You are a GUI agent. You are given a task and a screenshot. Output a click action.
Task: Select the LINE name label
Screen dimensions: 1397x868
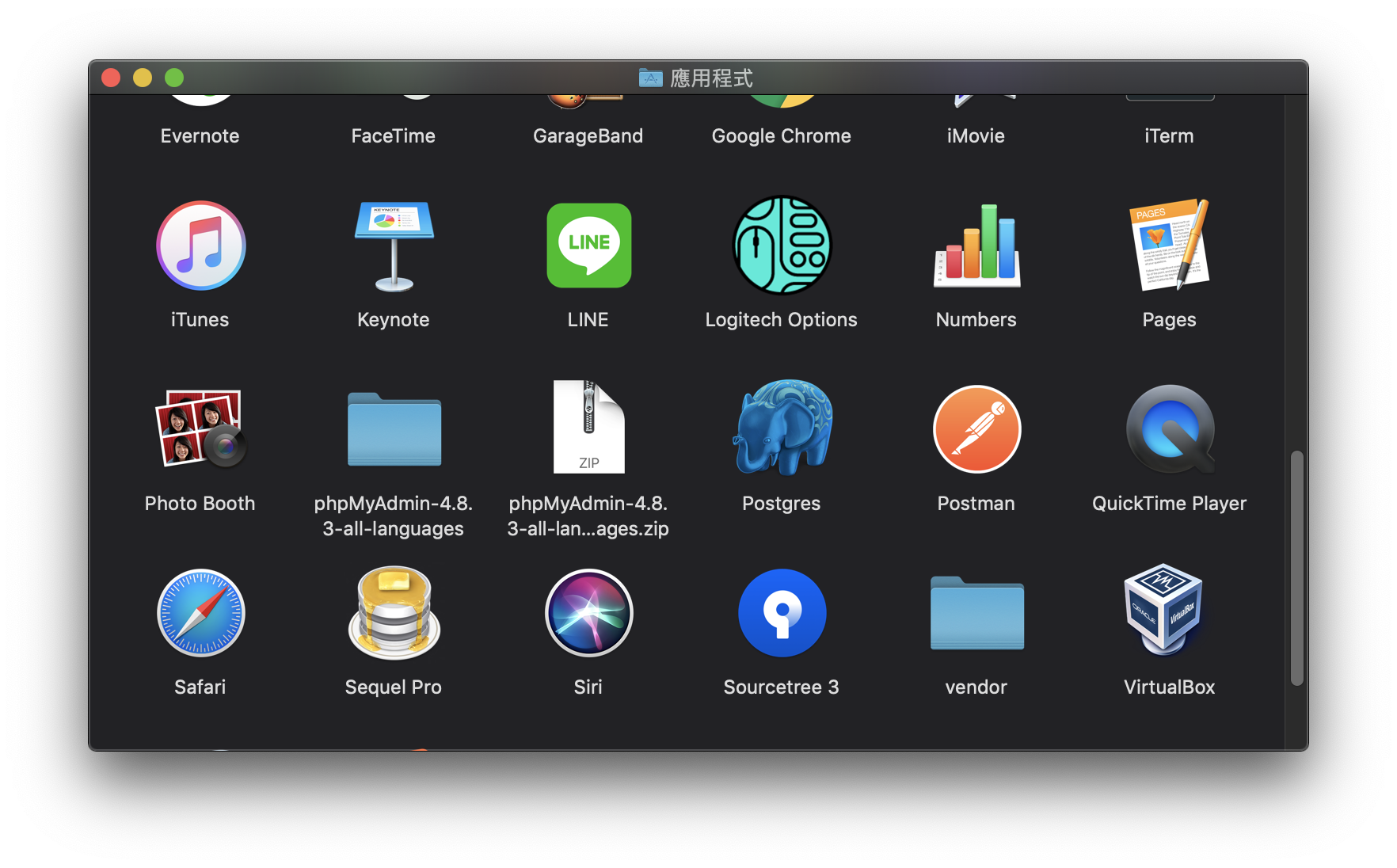tap(588, 320)
